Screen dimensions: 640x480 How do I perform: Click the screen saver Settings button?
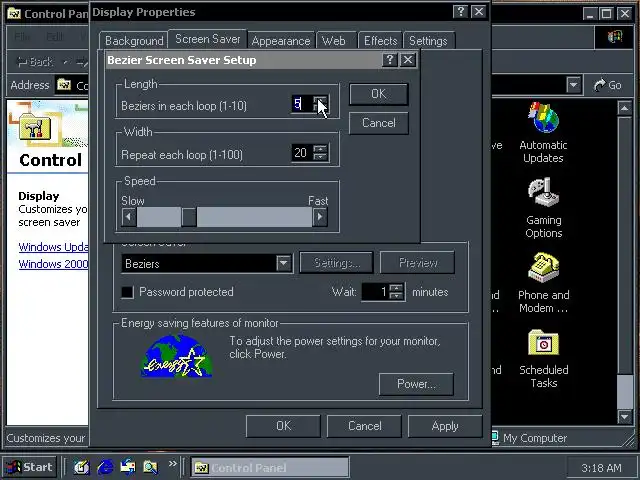pos(336,262)
